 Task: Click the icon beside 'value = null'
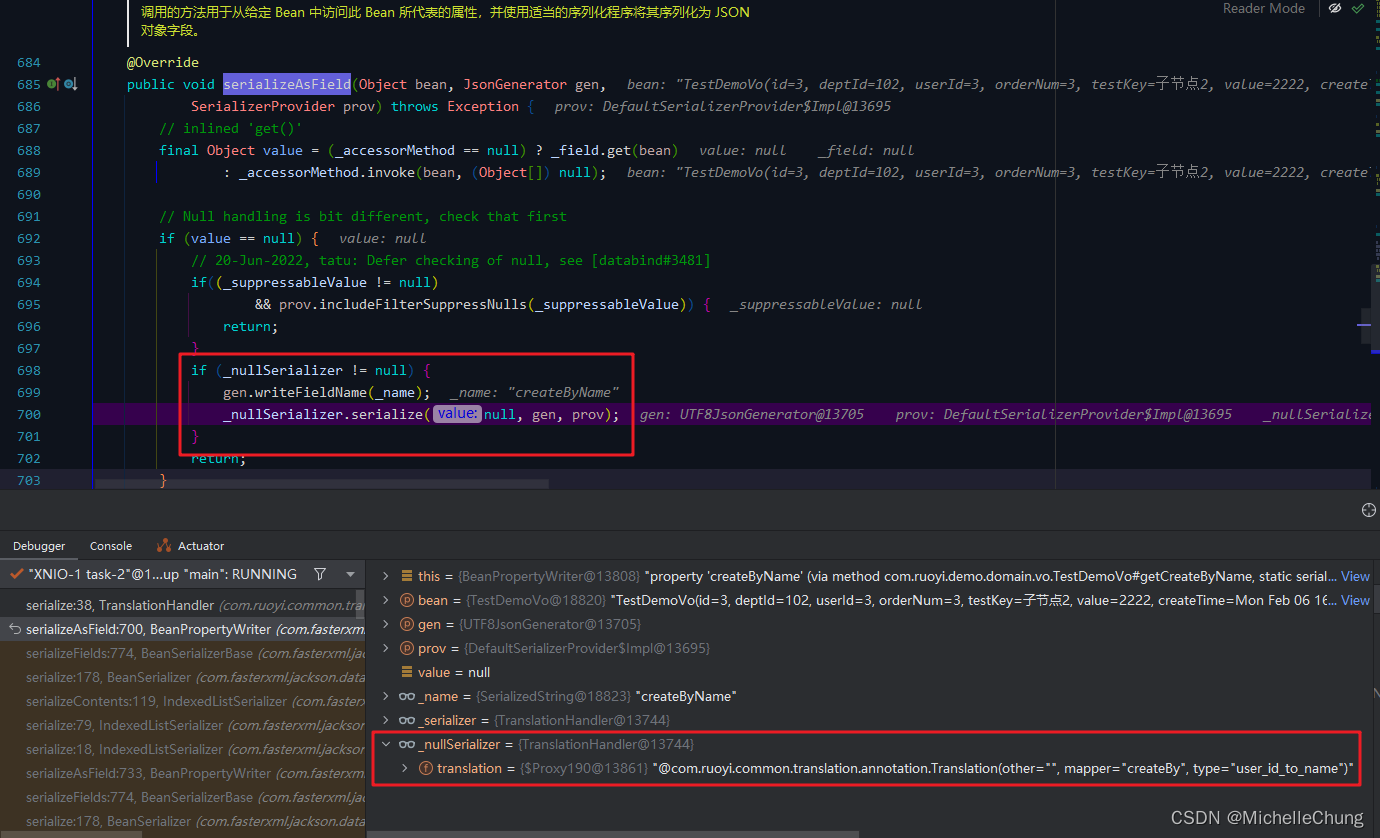[407, 672]
